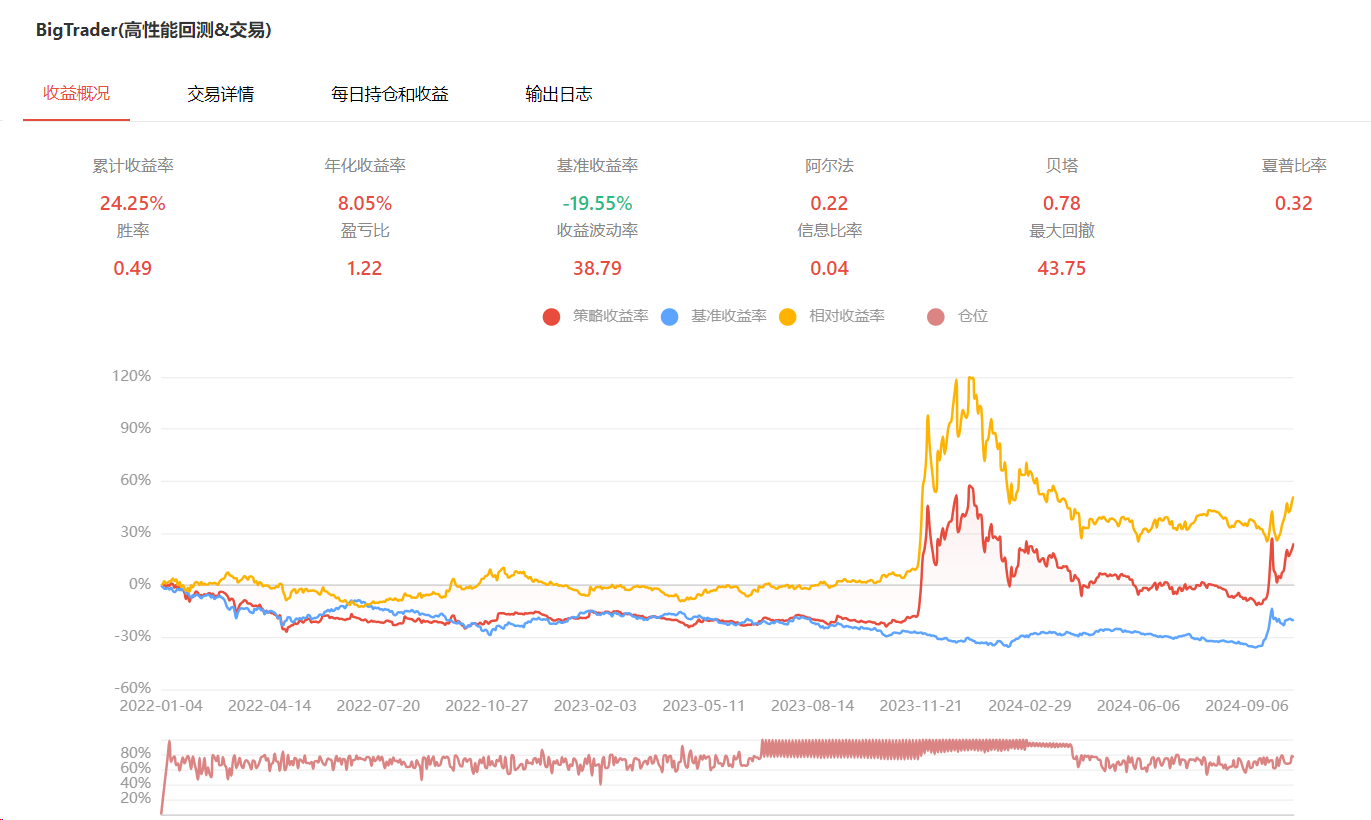The width and height of the screenshot is (1371, 820).
Task: Click the 最大回撤 metric label
Action: click(1062, 231)
